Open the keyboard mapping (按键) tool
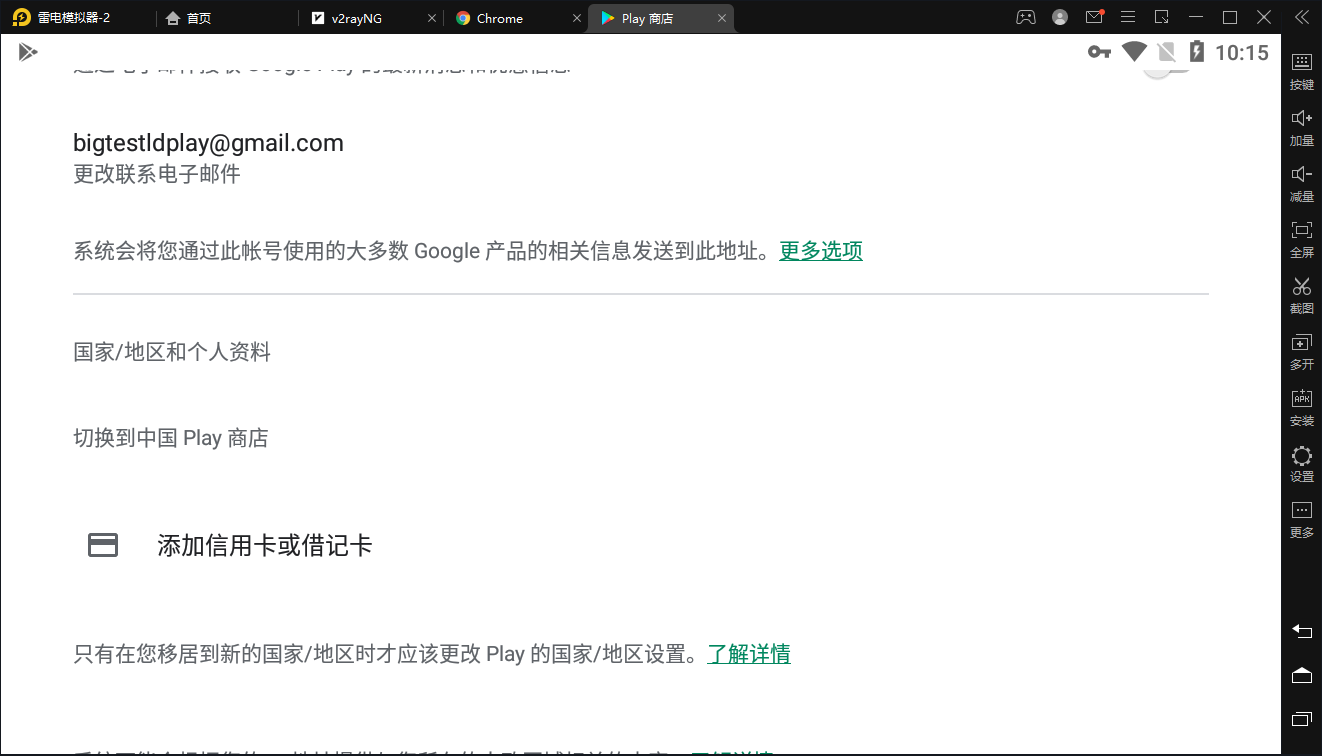 [x=1301, y=68]
